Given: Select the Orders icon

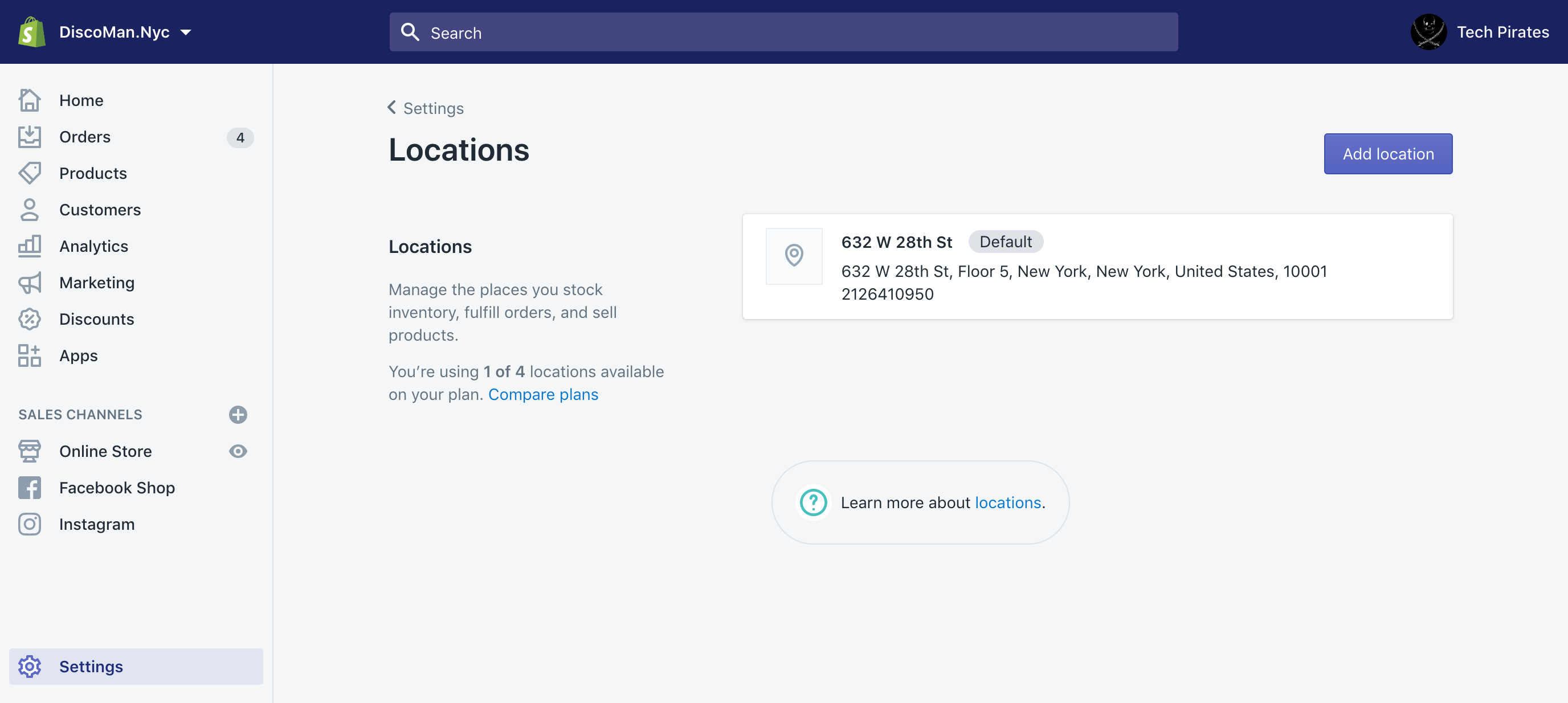Looking at the screenshot, I should click(x=29, y=136).
